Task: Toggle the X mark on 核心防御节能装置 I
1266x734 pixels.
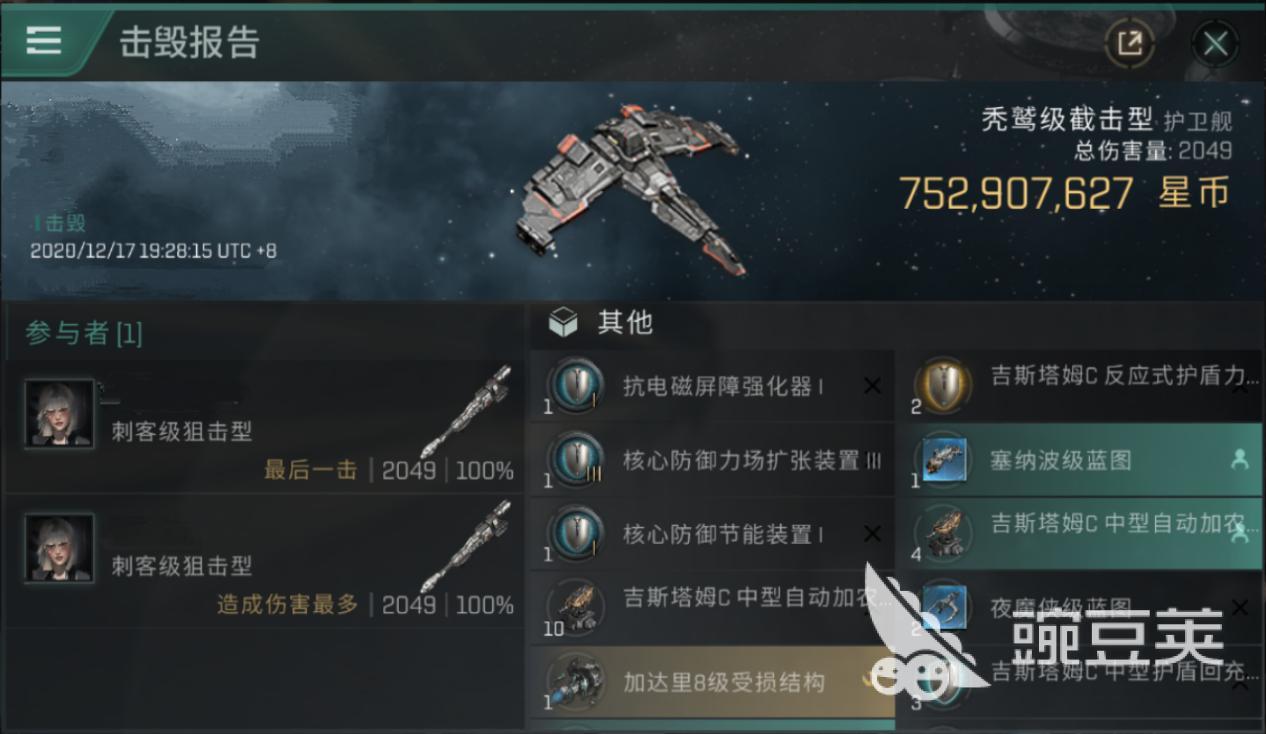Action: pyautogui.click(x=872, y=535)
